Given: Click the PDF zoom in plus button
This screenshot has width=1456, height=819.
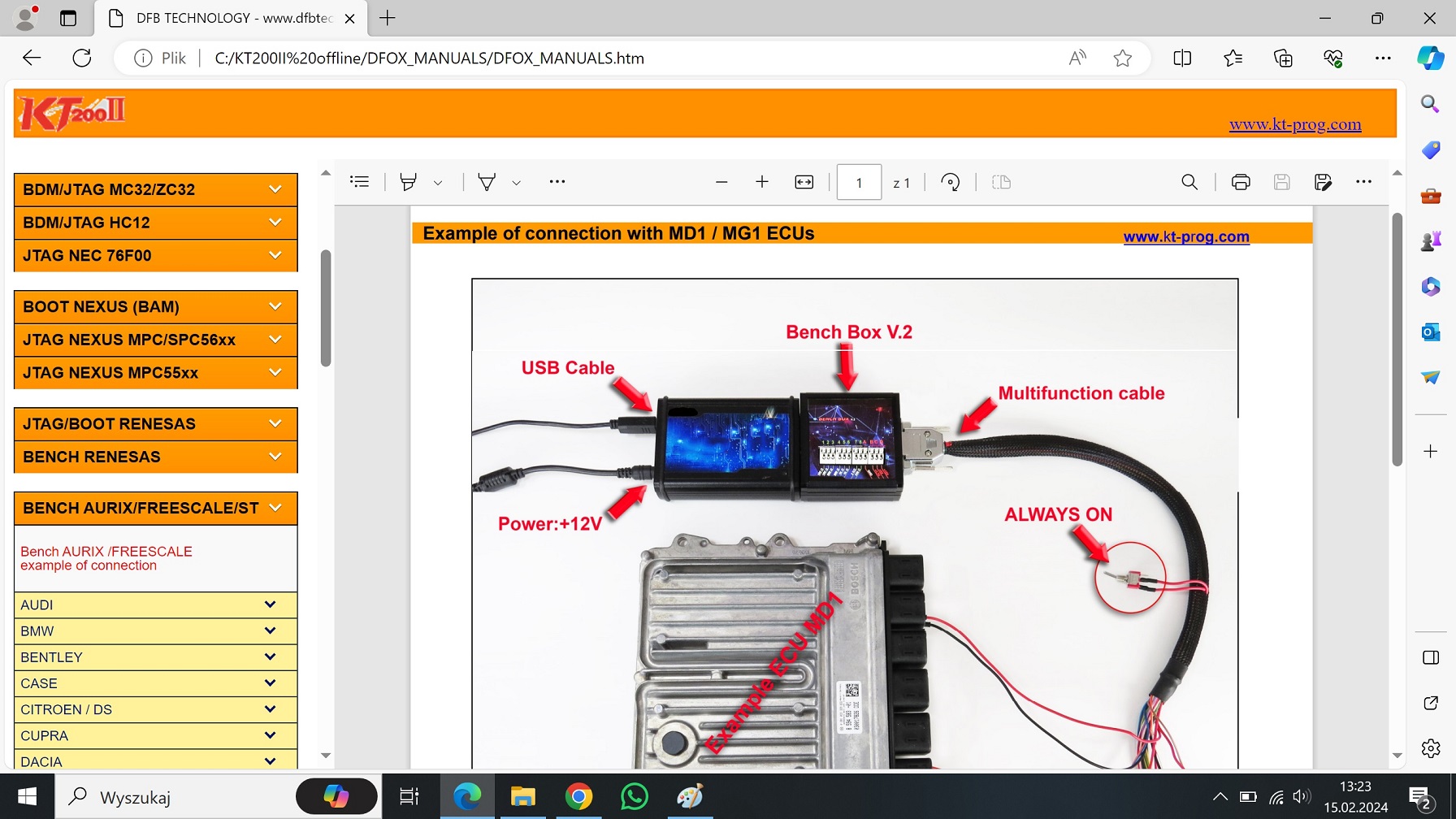Looking at the screenshot, I should coord(761,182).
